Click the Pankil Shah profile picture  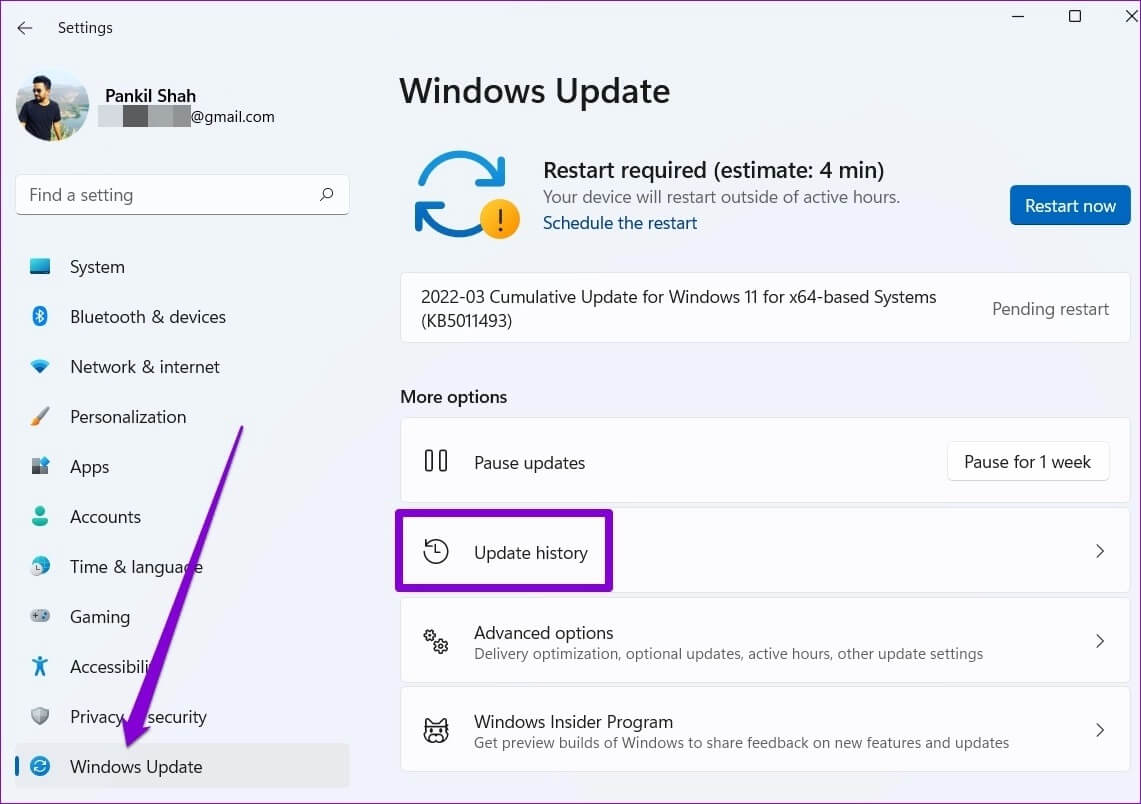coord(52,106)
